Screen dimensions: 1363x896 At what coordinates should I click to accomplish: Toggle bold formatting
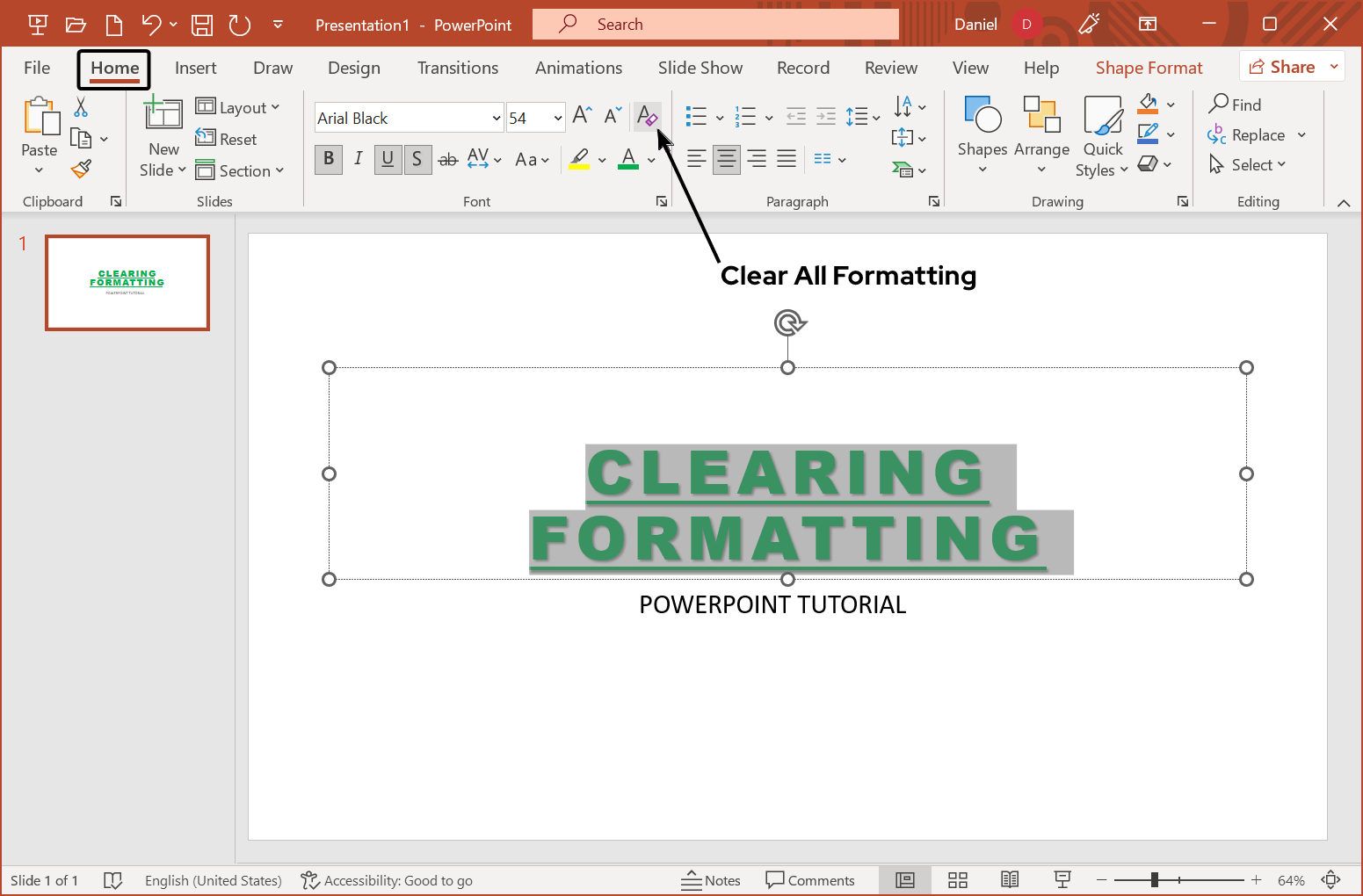[328, 159]
